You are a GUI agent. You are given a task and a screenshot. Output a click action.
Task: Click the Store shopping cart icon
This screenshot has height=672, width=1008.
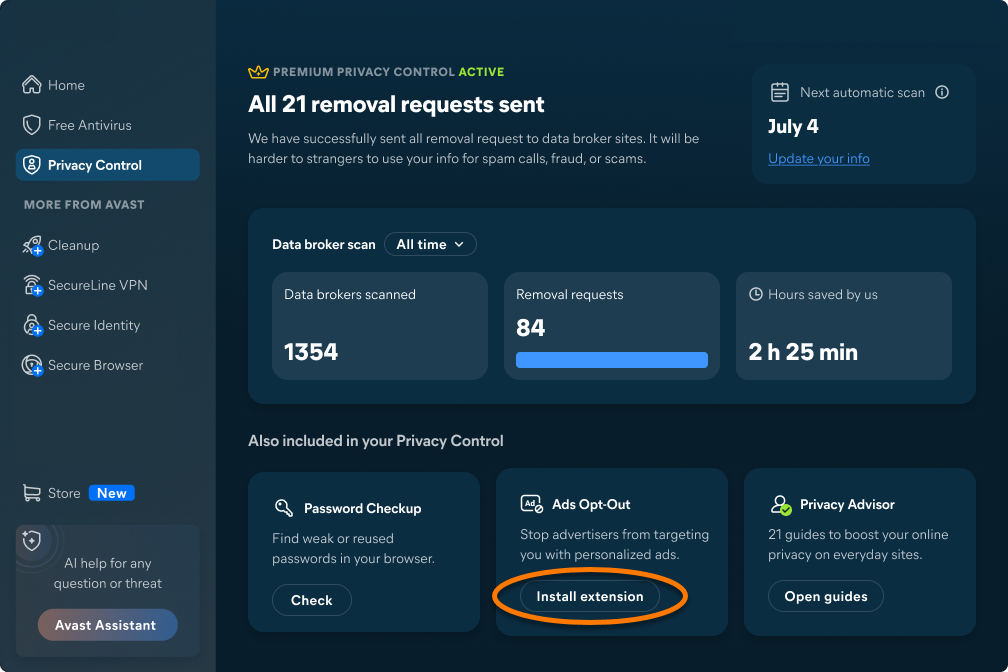(x=32, y=493)
